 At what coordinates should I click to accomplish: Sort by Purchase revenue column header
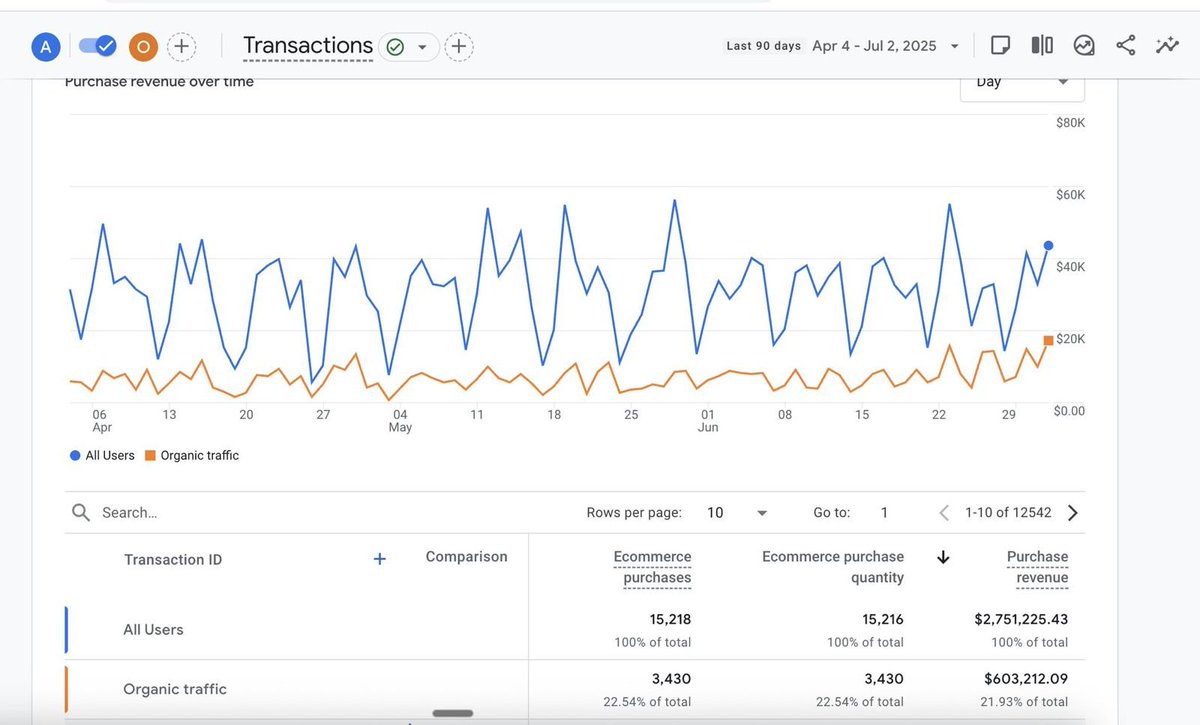tap(1037, 567)
